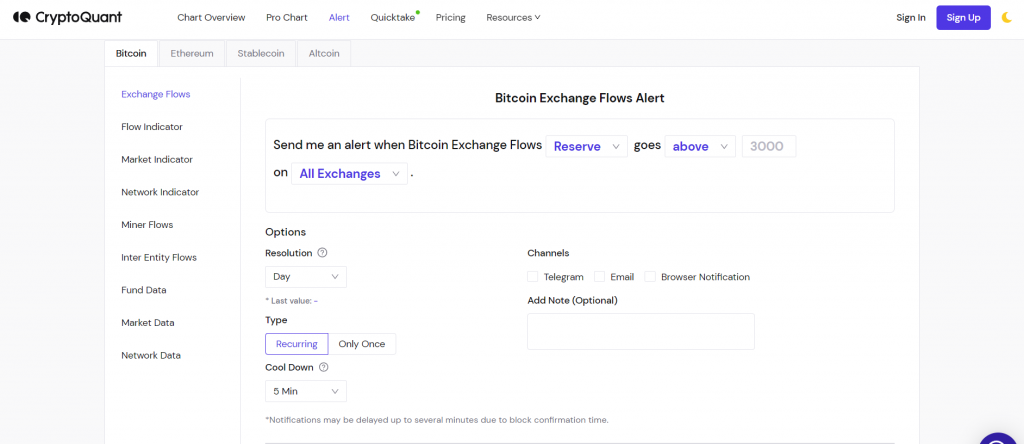Select Only Once alert type
1024x444 pixels.
tap(362, 344)
